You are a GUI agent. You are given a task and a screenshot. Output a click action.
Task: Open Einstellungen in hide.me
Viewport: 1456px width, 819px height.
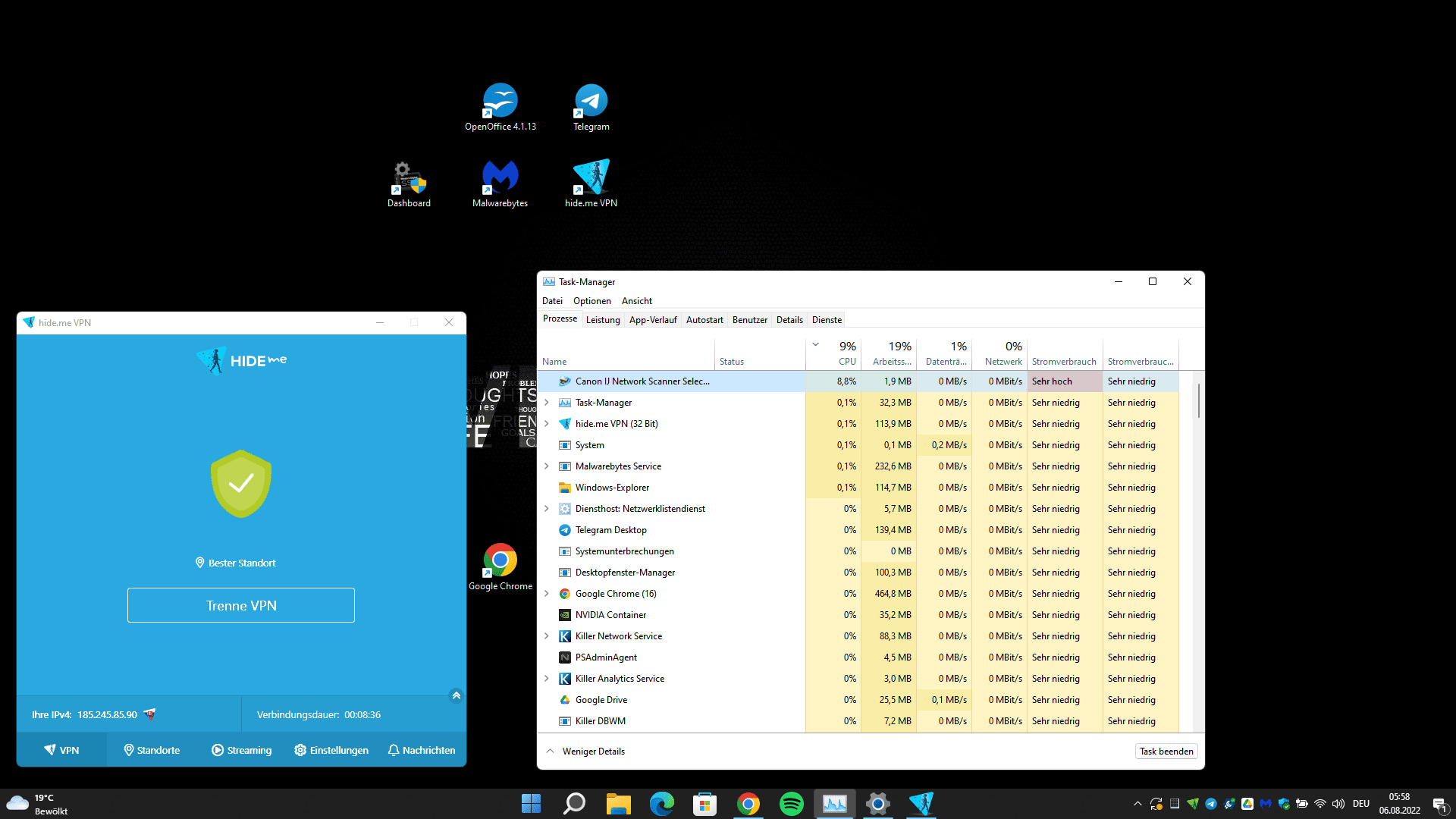331,750
